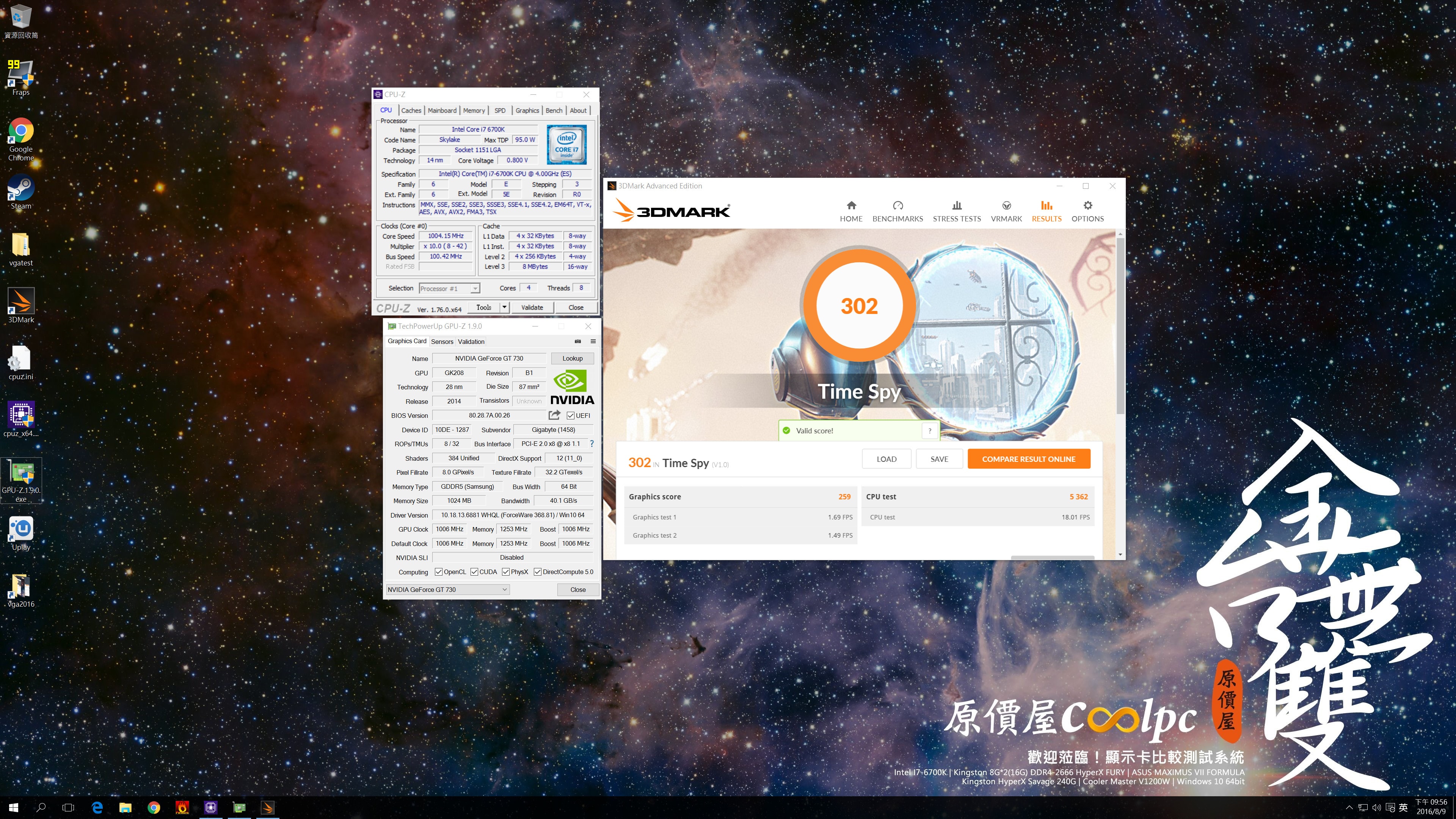Click the CPU-Z Close button
The image size is (1456, 819).
tap(576, 308)
